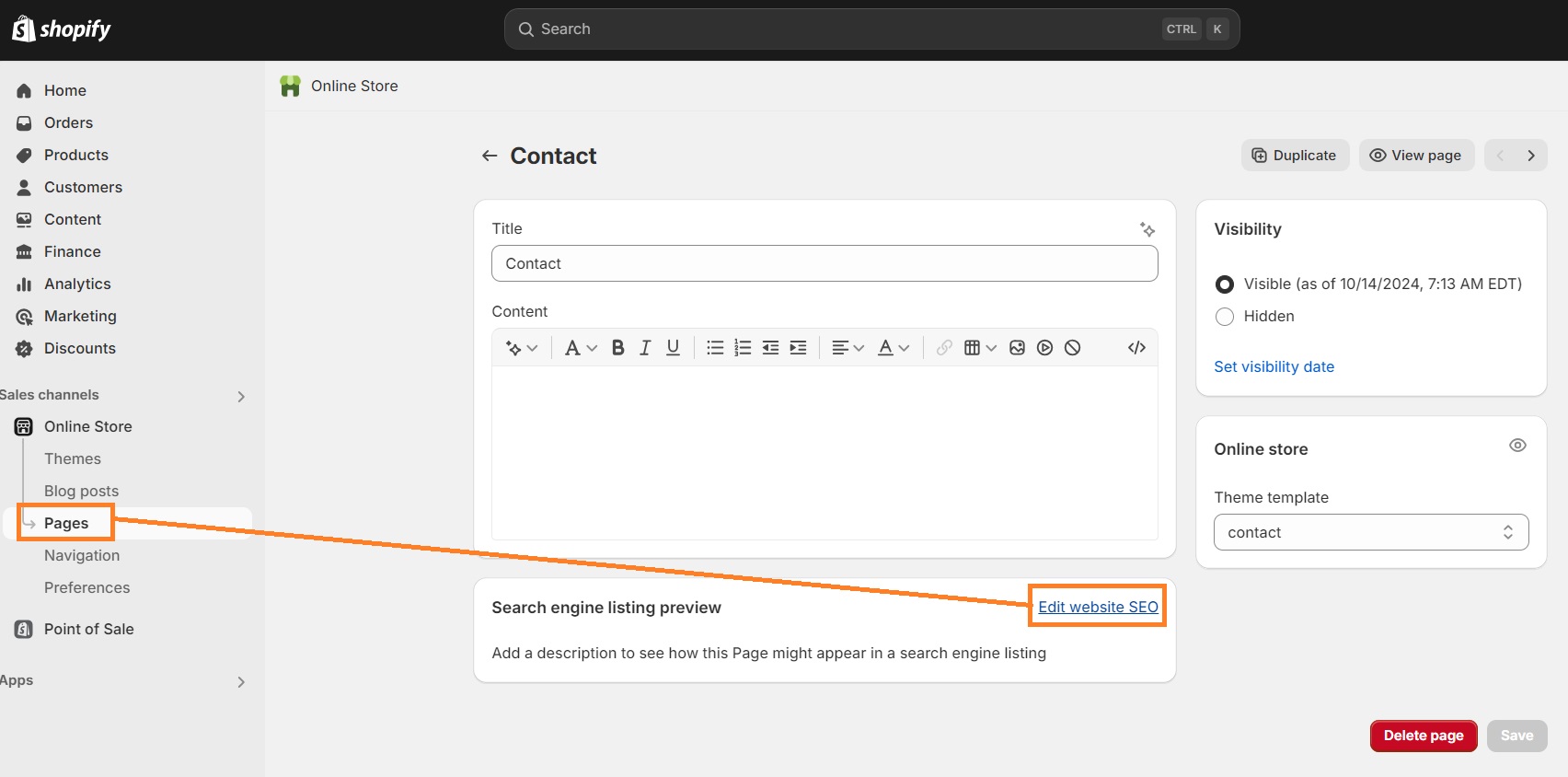Click the indent icon
The width and height of the screenshot is (1568, 777).
[798, 348]
